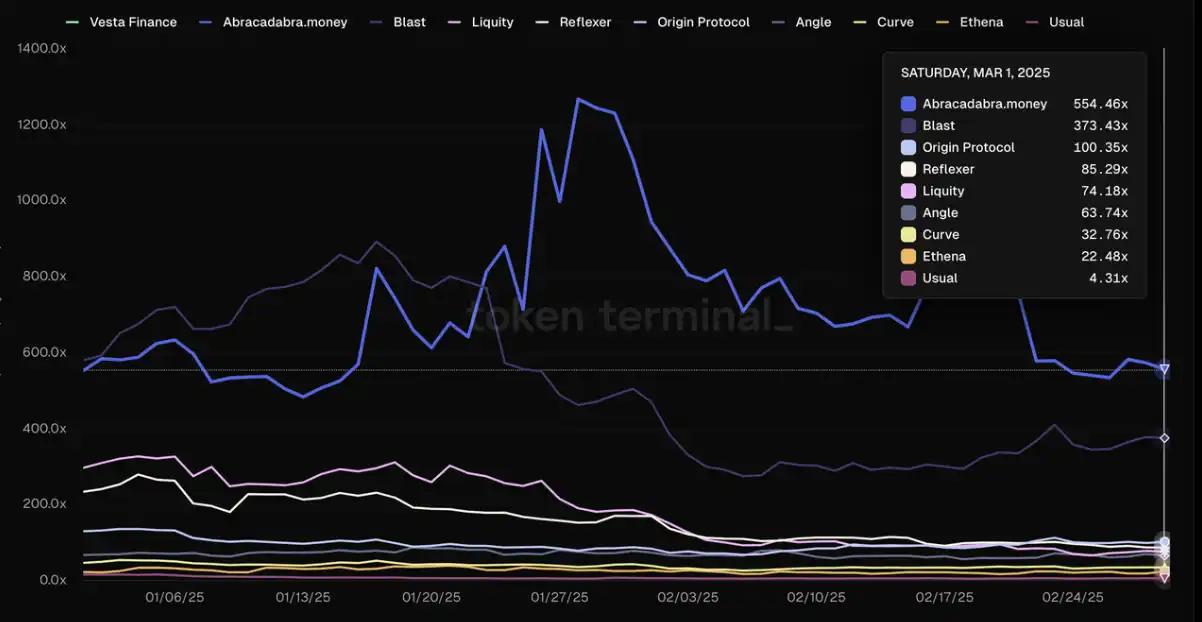1202x622 pixels.
Task: Click Abracadabra.money color swatch in tooltip
Action: 908,104
